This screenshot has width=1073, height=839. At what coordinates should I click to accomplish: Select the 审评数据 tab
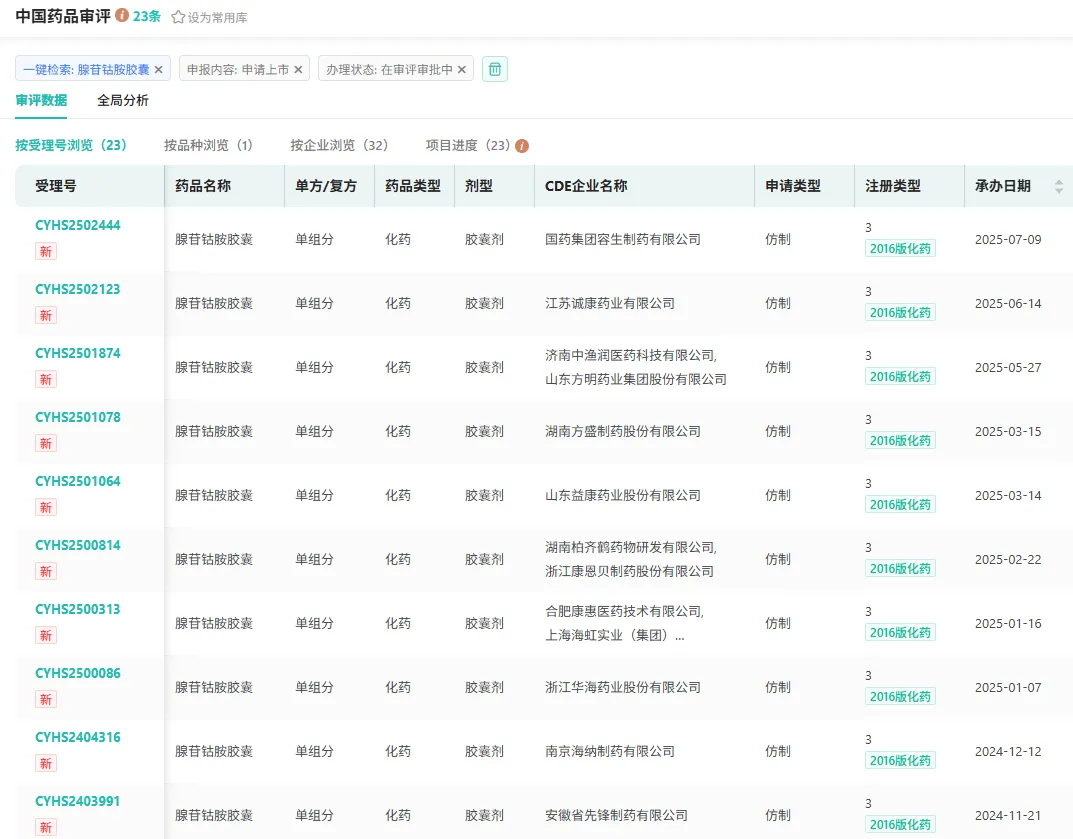coord(41,100)
